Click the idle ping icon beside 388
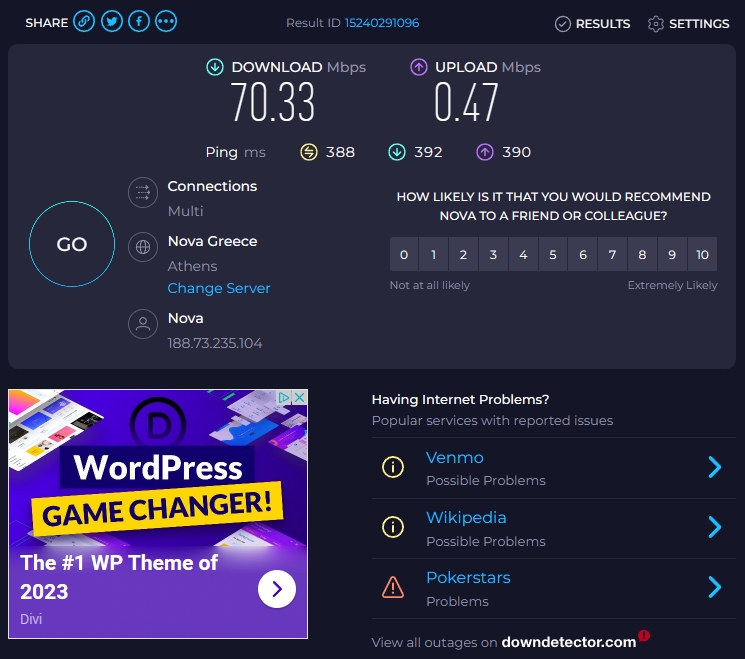 [309, 153]
